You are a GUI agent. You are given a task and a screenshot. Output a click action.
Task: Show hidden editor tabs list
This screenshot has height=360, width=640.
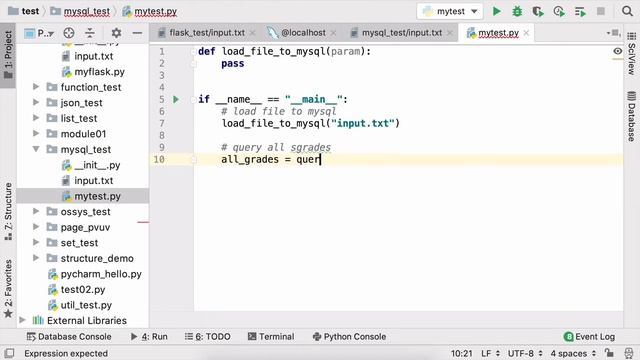[x=613, y=33]
